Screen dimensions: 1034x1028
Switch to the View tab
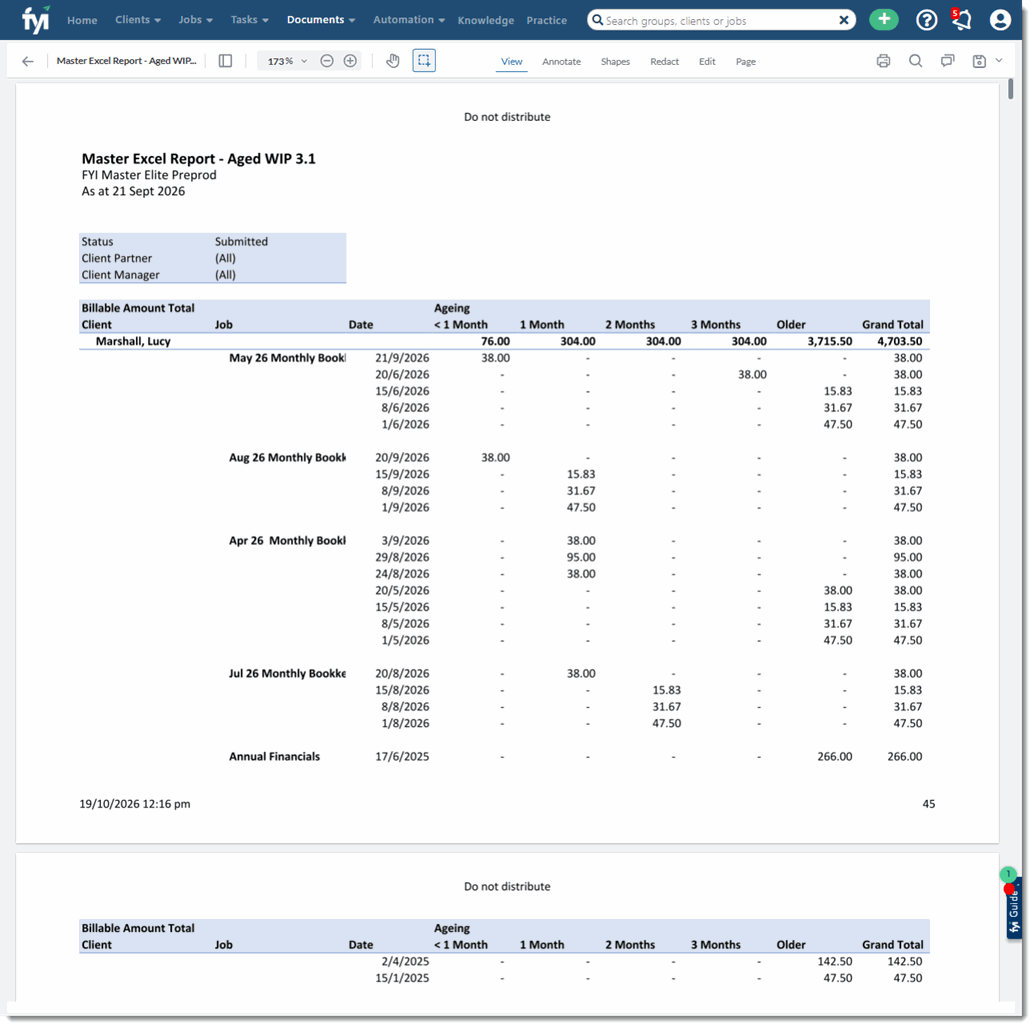coord(511,61)
